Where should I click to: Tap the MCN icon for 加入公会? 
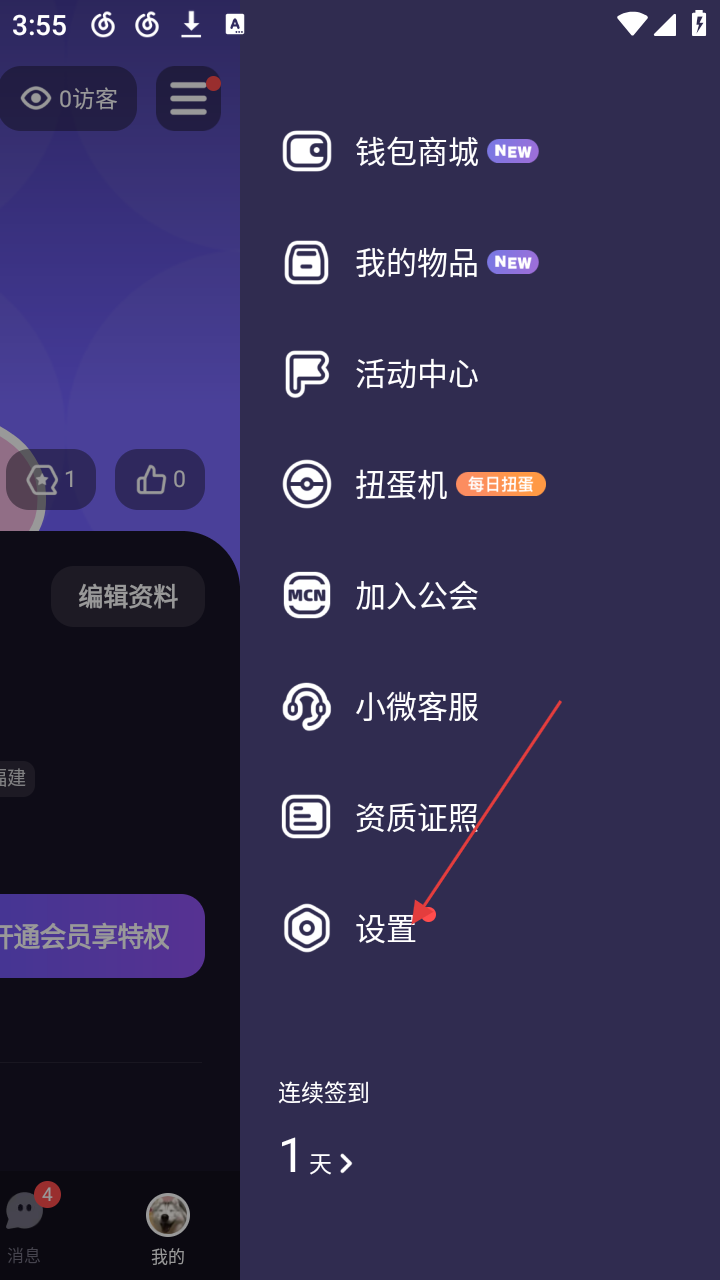pyautogui.click(x=306, y=596)
